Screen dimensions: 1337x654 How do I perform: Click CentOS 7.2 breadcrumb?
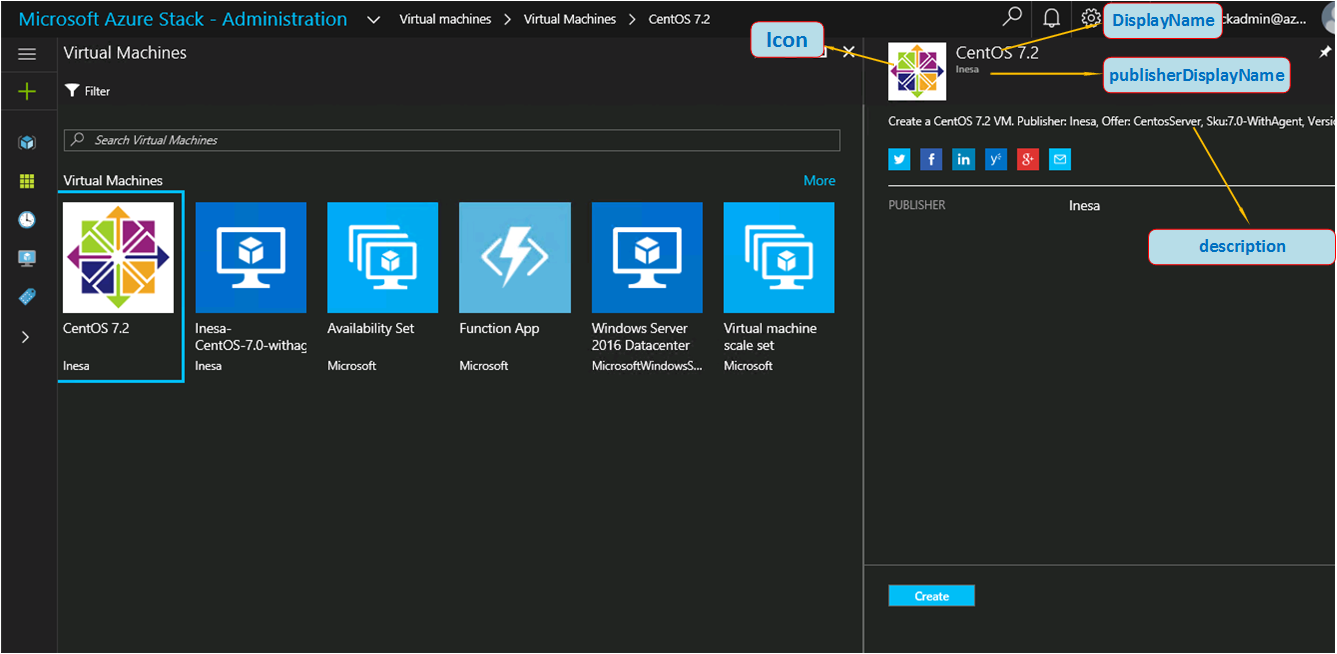point(679,19)
